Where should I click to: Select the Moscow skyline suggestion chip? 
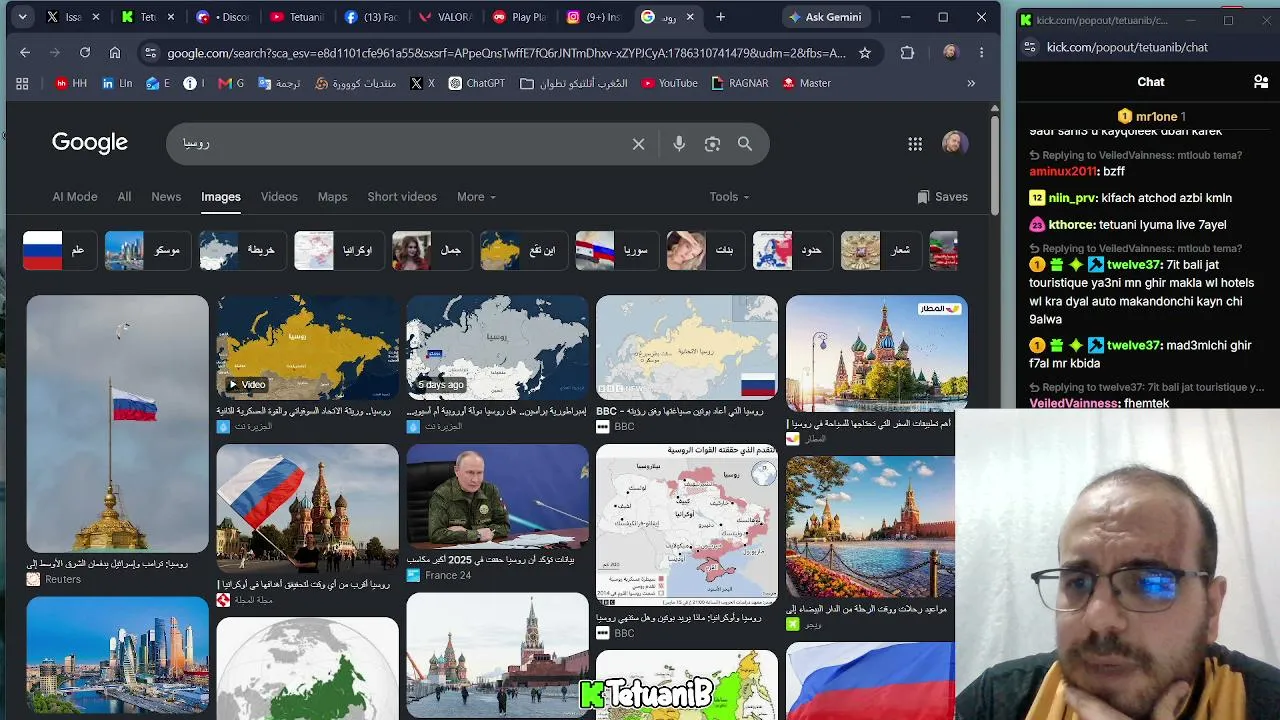point(148,251)
